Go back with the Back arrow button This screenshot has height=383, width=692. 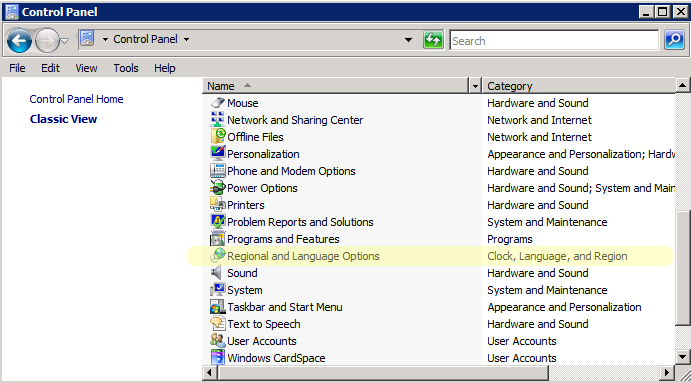(19, 41)
